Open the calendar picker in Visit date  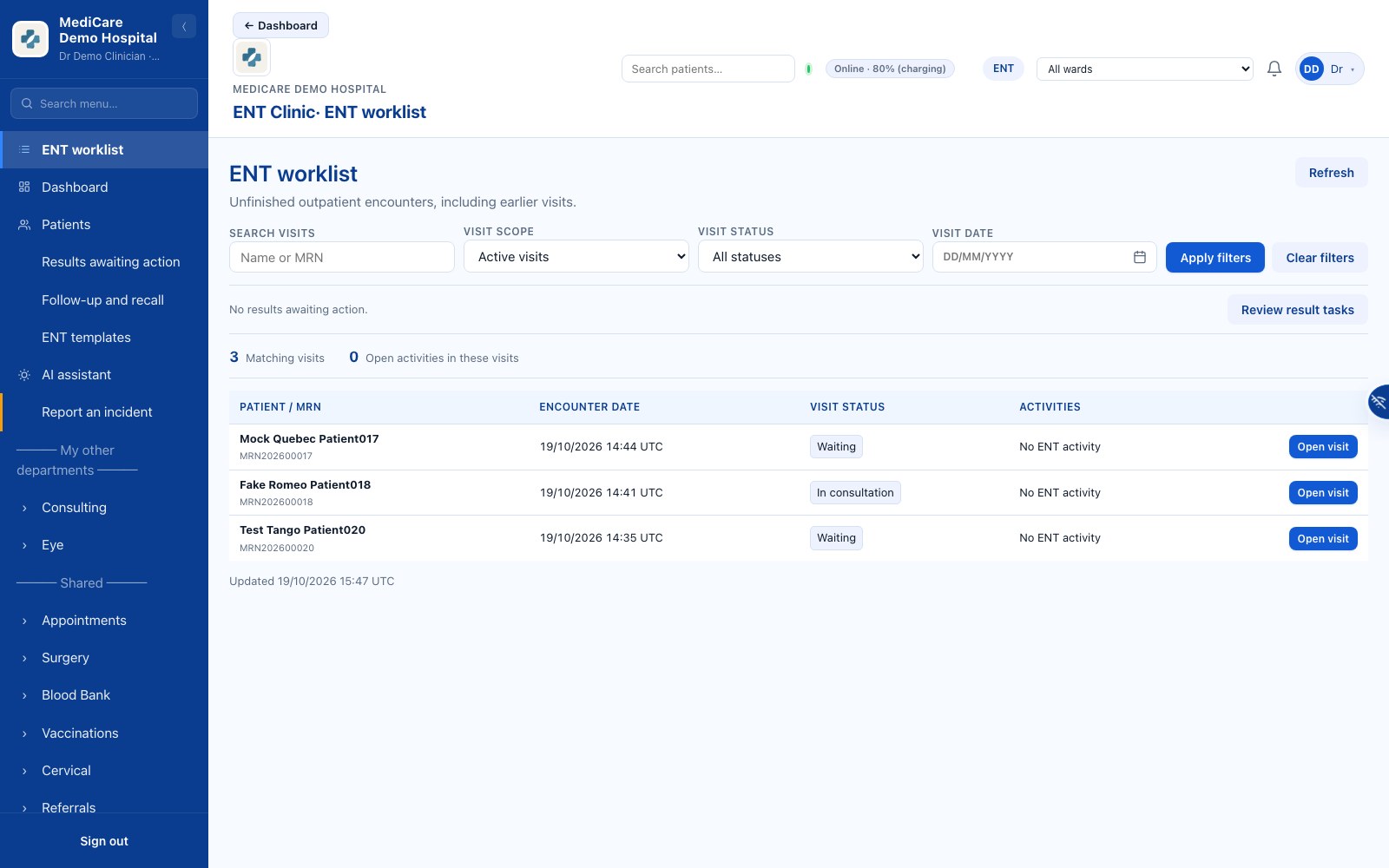(x=1140, y=257)
